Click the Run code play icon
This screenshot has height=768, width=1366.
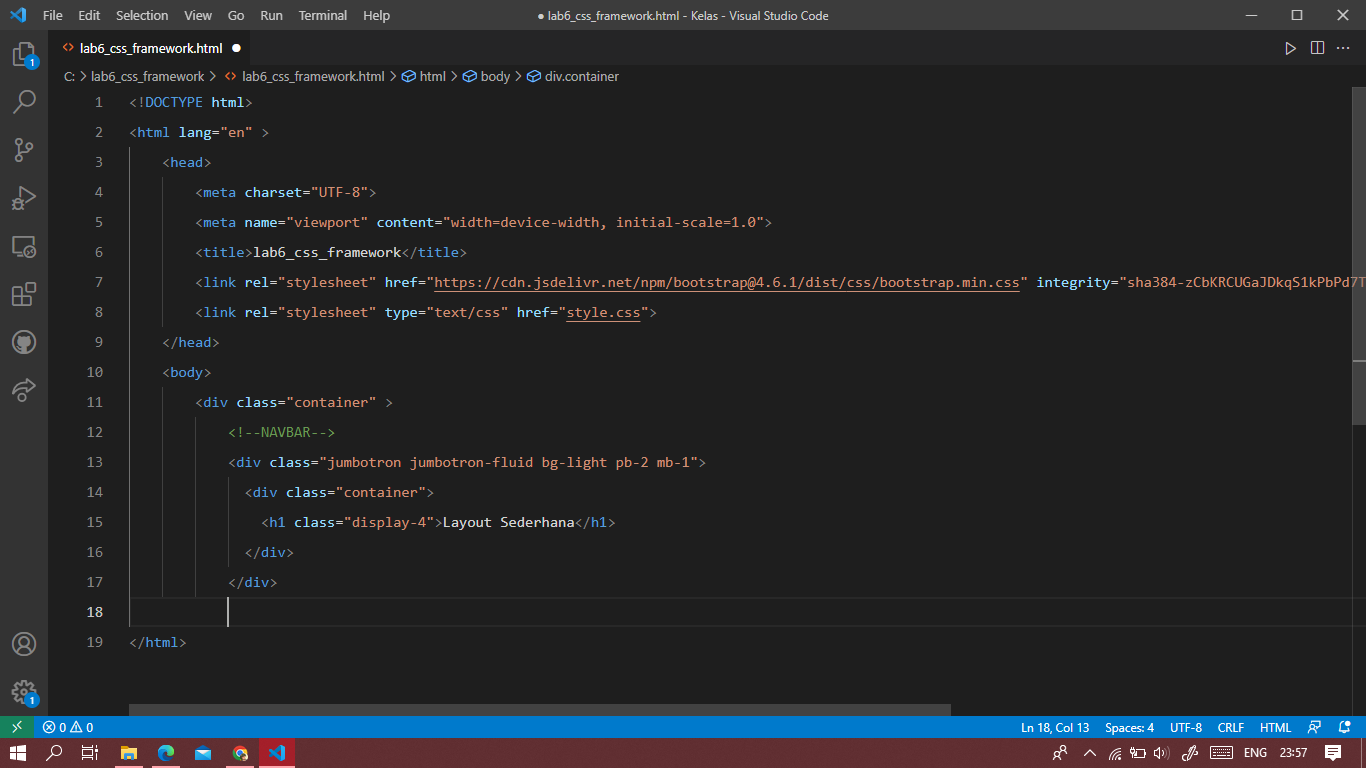[x=1290, y=48]
